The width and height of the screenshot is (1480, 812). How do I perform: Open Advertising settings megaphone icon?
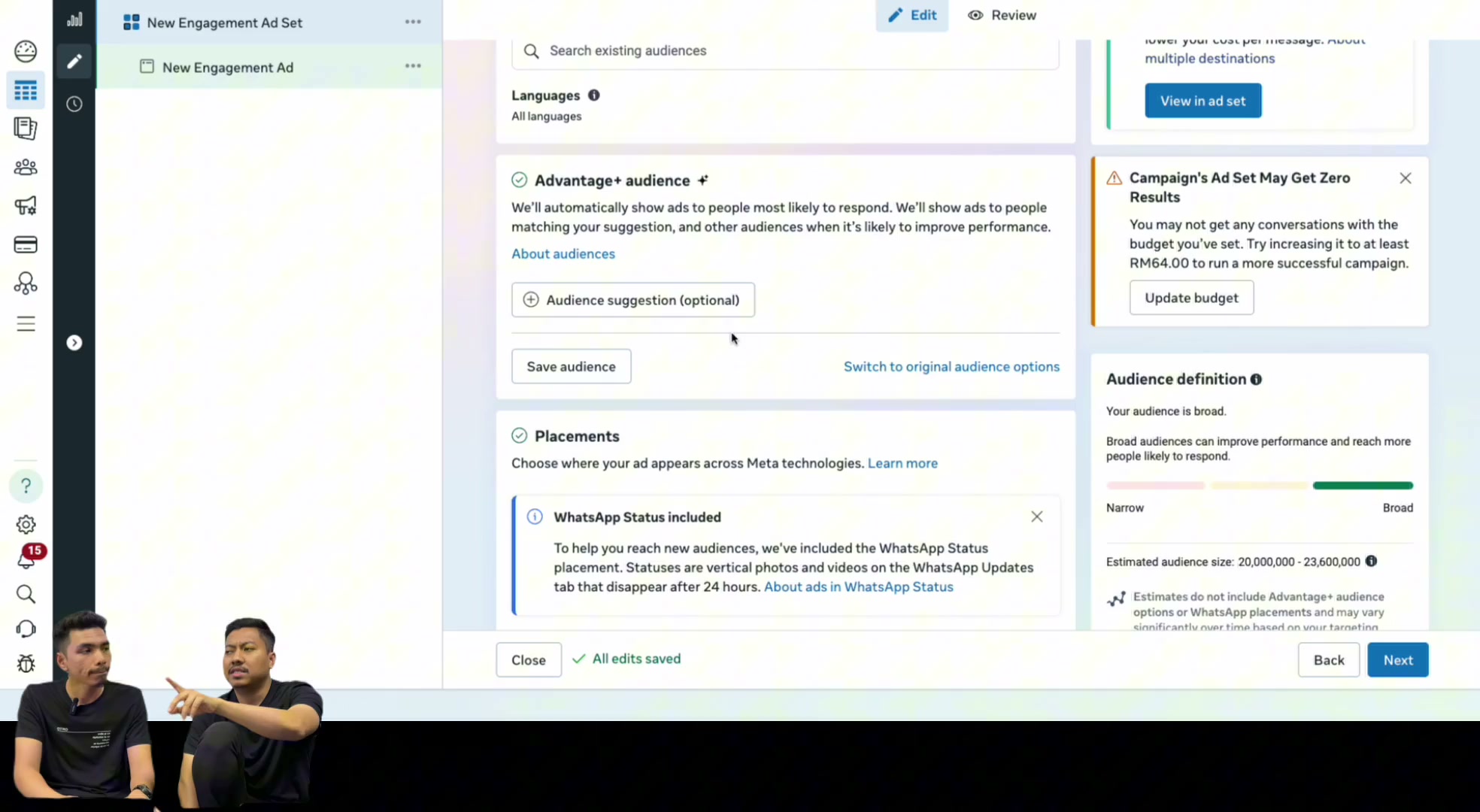click(26, 205)
